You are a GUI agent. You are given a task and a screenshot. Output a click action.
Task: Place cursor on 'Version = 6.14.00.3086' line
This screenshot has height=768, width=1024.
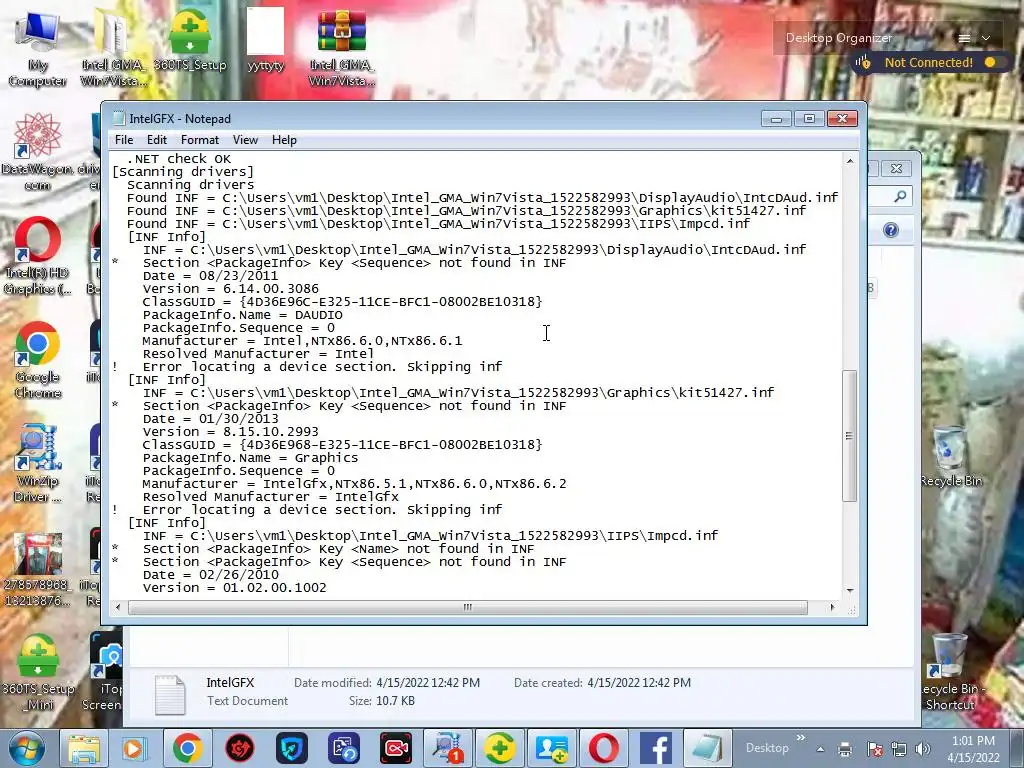[x=231, y=289]
